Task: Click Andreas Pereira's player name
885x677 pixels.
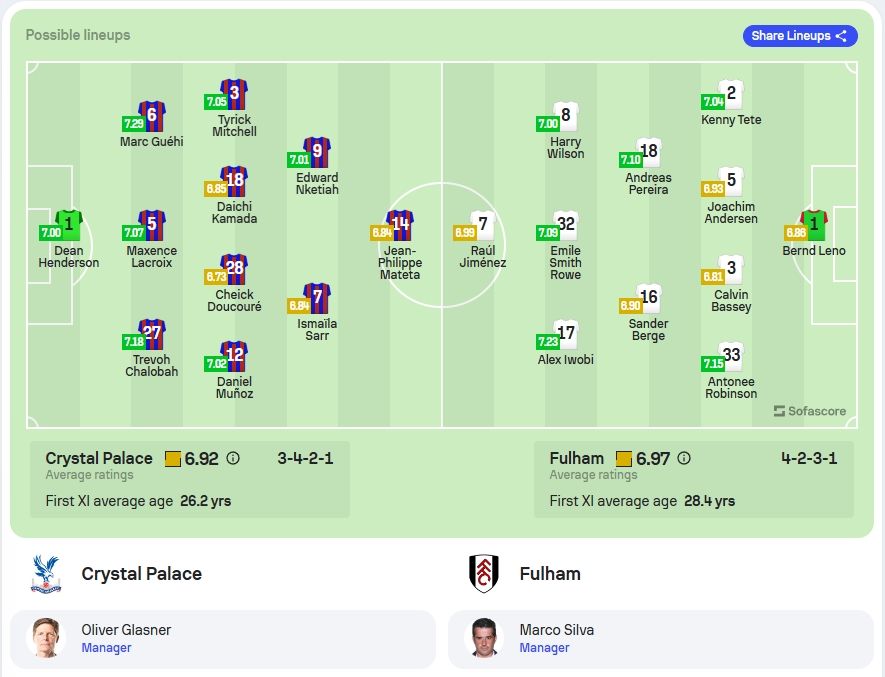Action: tap(649, 184)
